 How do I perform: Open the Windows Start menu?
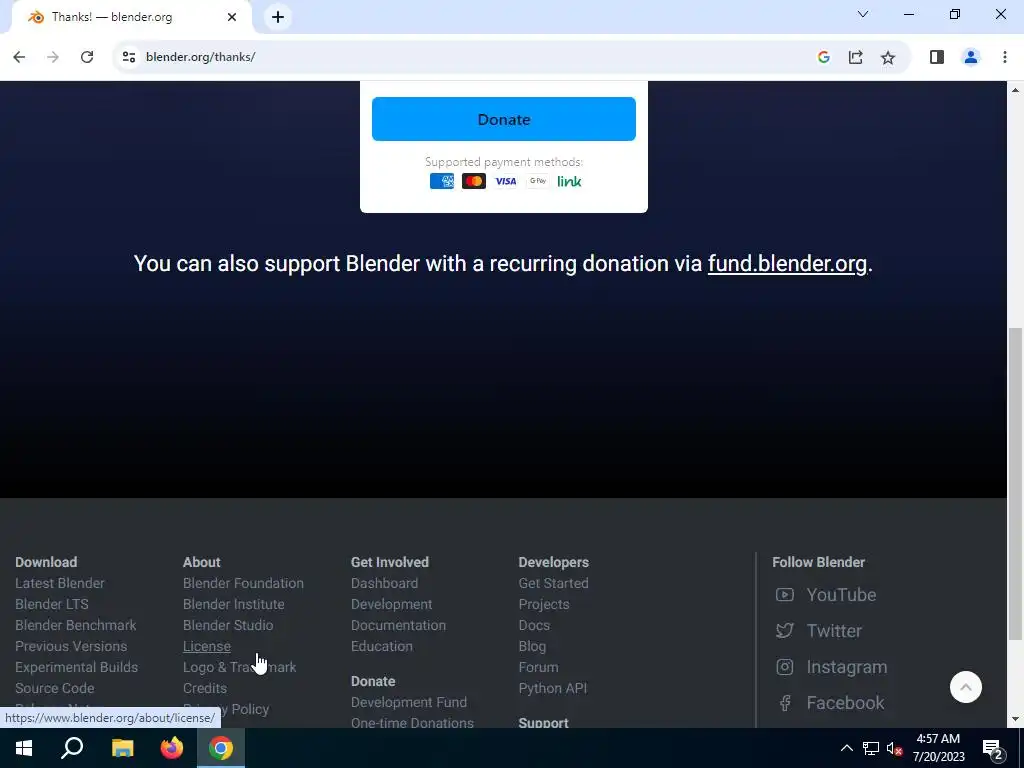tap(24, 748)
